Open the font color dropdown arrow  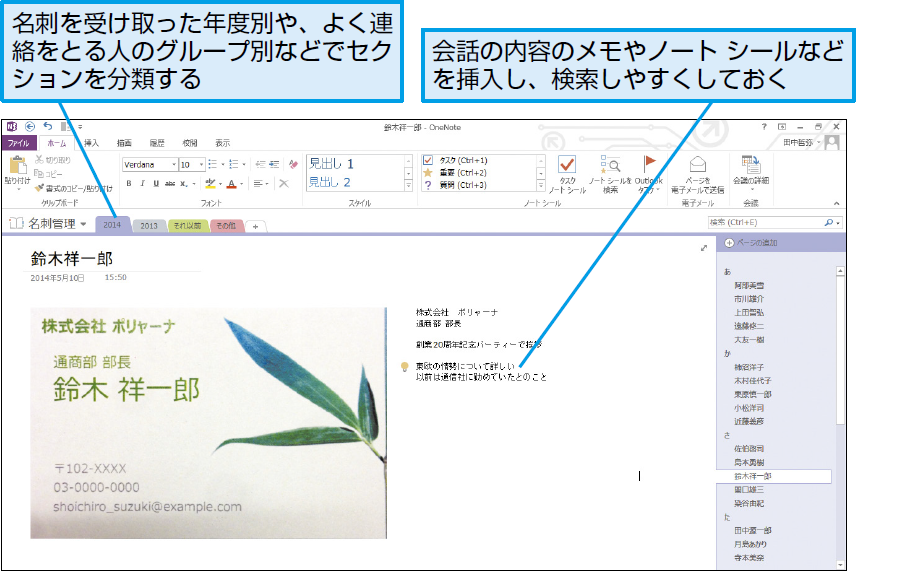point(242,184)
